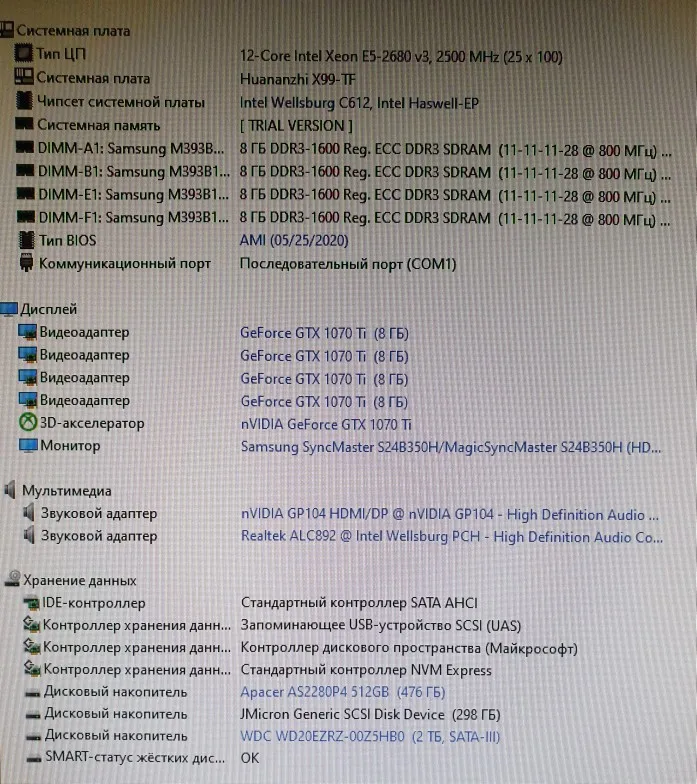
Task: Select the DIMM-A1: Samsung M393B label
Action: click(131, 148)
